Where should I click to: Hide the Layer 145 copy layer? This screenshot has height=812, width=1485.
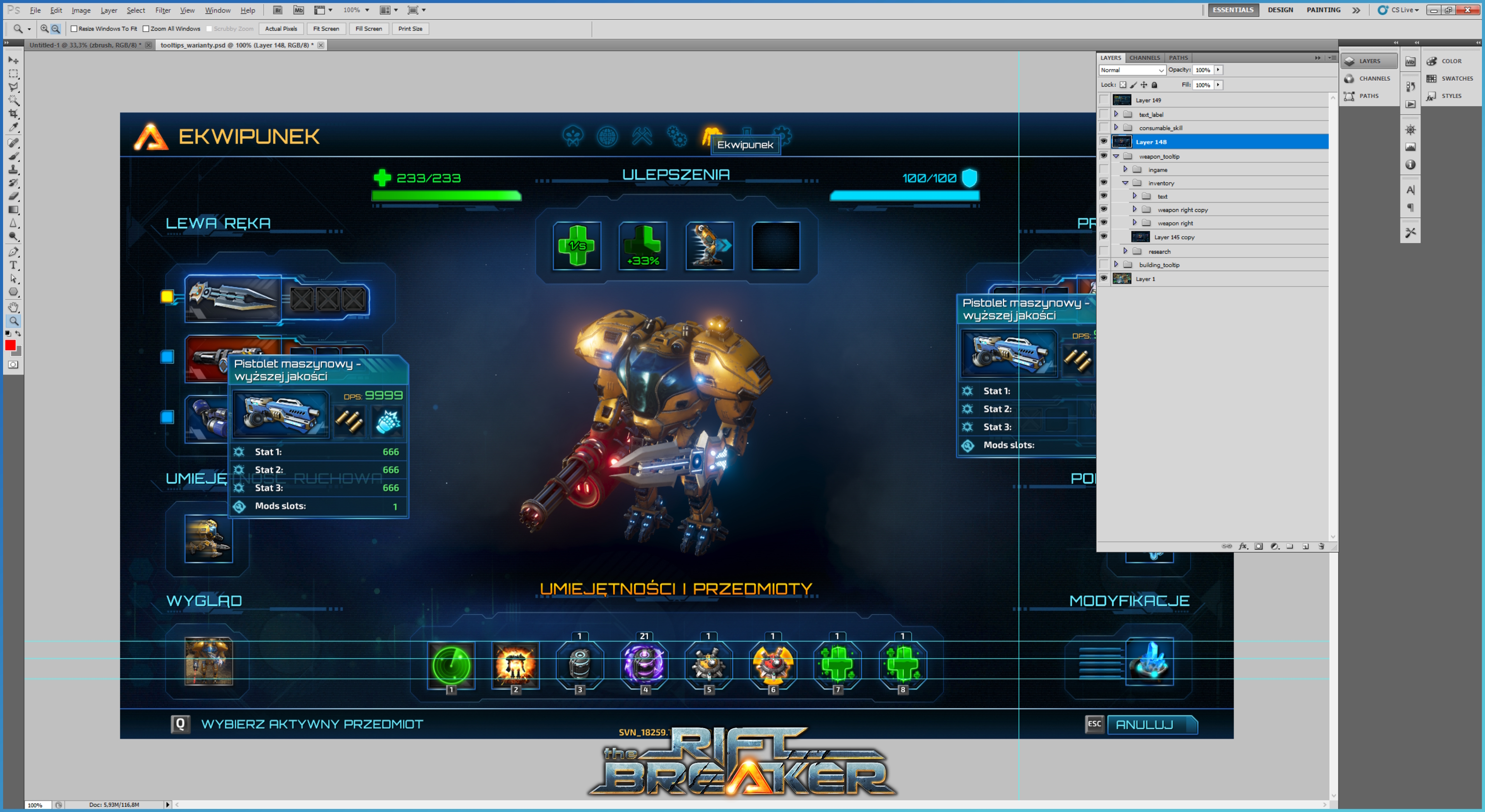pyautogui.click(x=1104, y=237)
